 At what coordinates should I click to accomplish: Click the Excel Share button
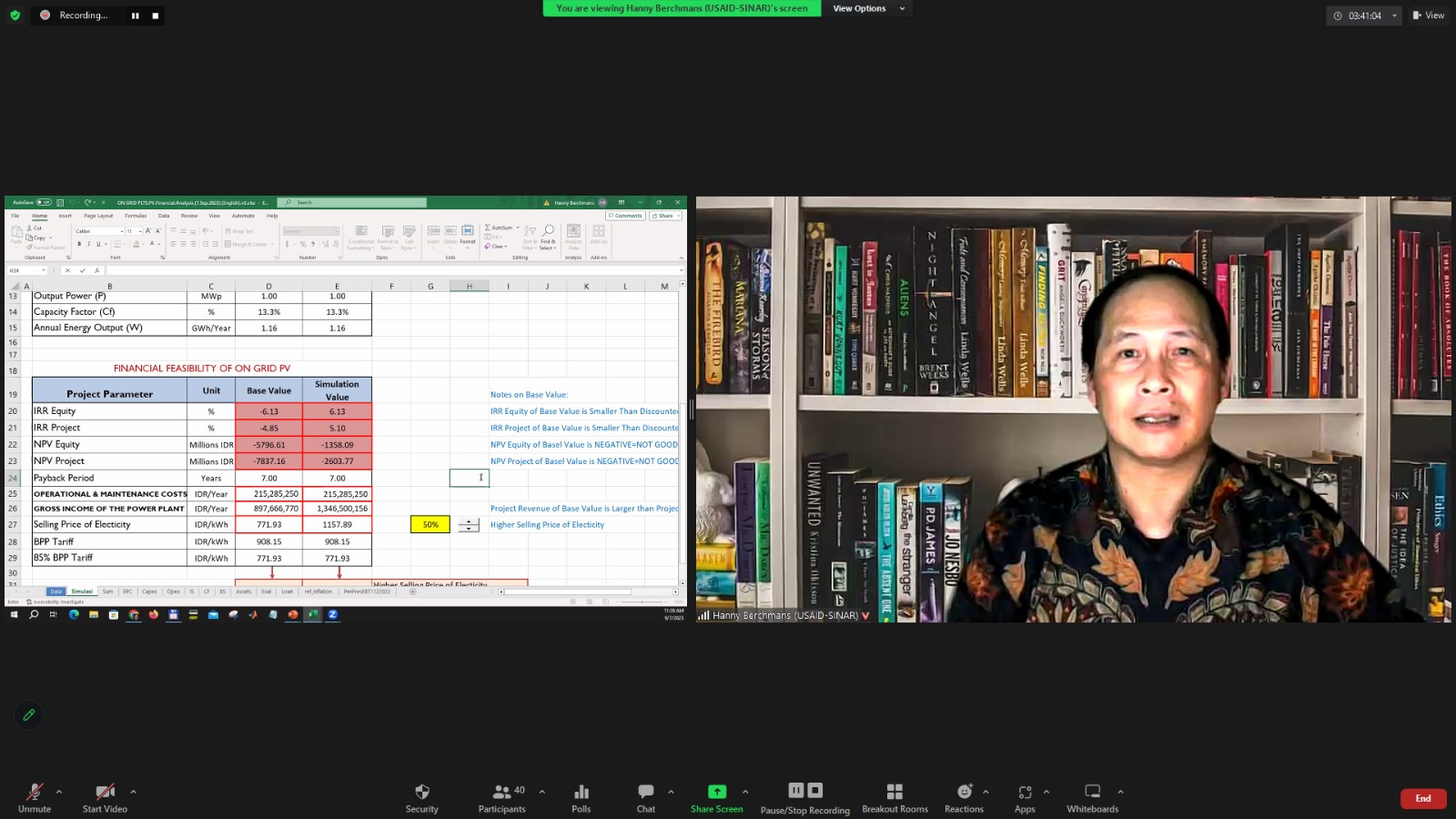pyautogui.click(x=665, y=216)
